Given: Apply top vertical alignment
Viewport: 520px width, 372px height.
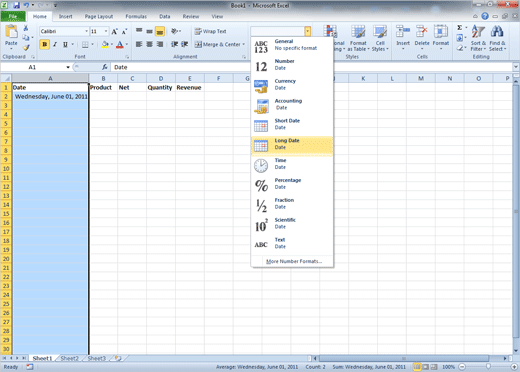Looking at the screenshot, I should pos(139,31).
